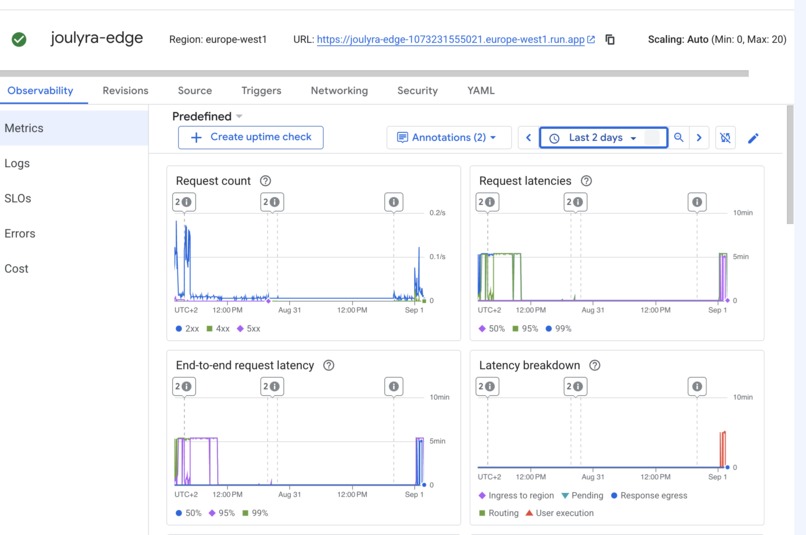Toggle the 4xx series in Request count legend
806x535 pixels.
pos(218,328)
